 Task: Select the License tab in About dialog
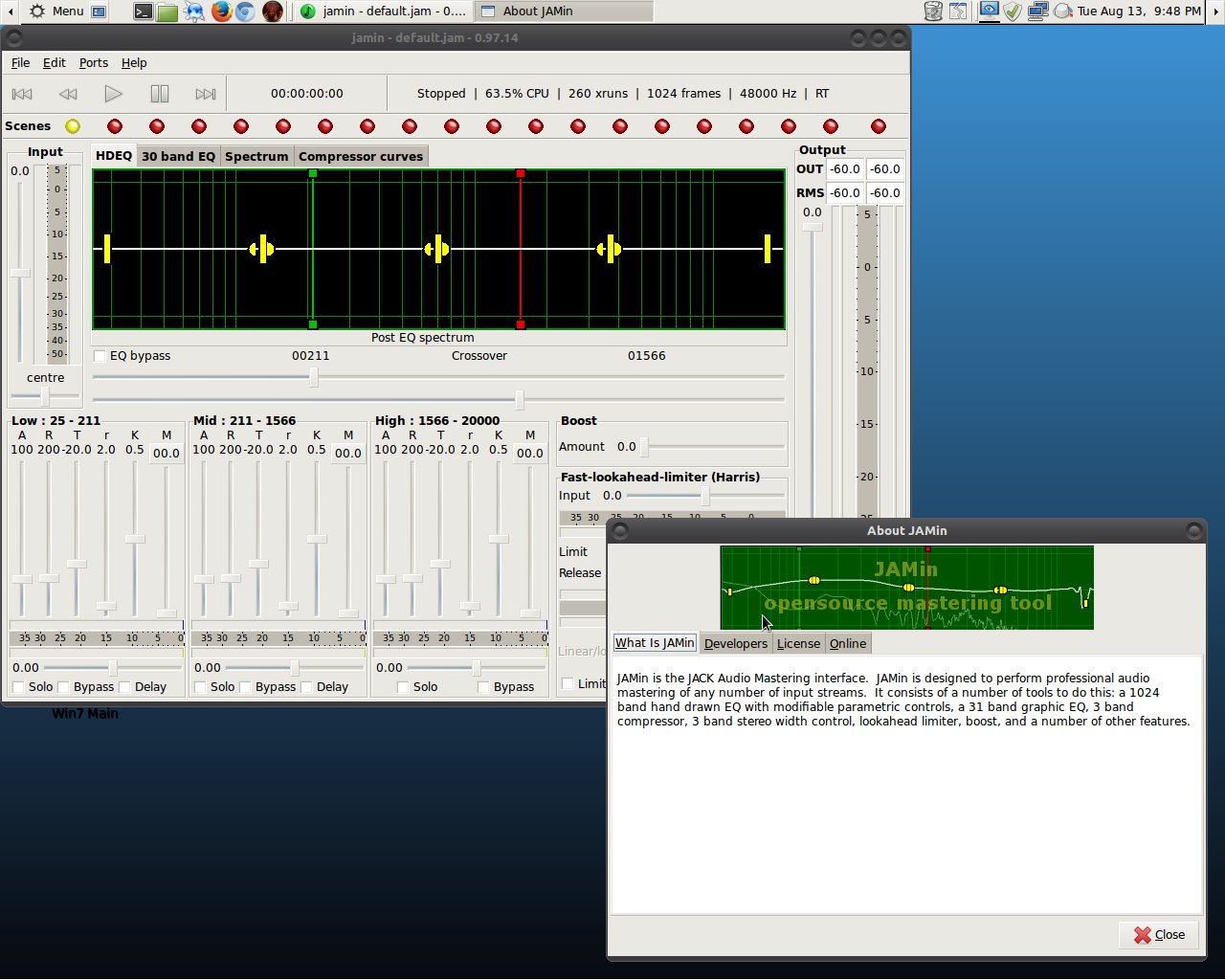point(798,643)
